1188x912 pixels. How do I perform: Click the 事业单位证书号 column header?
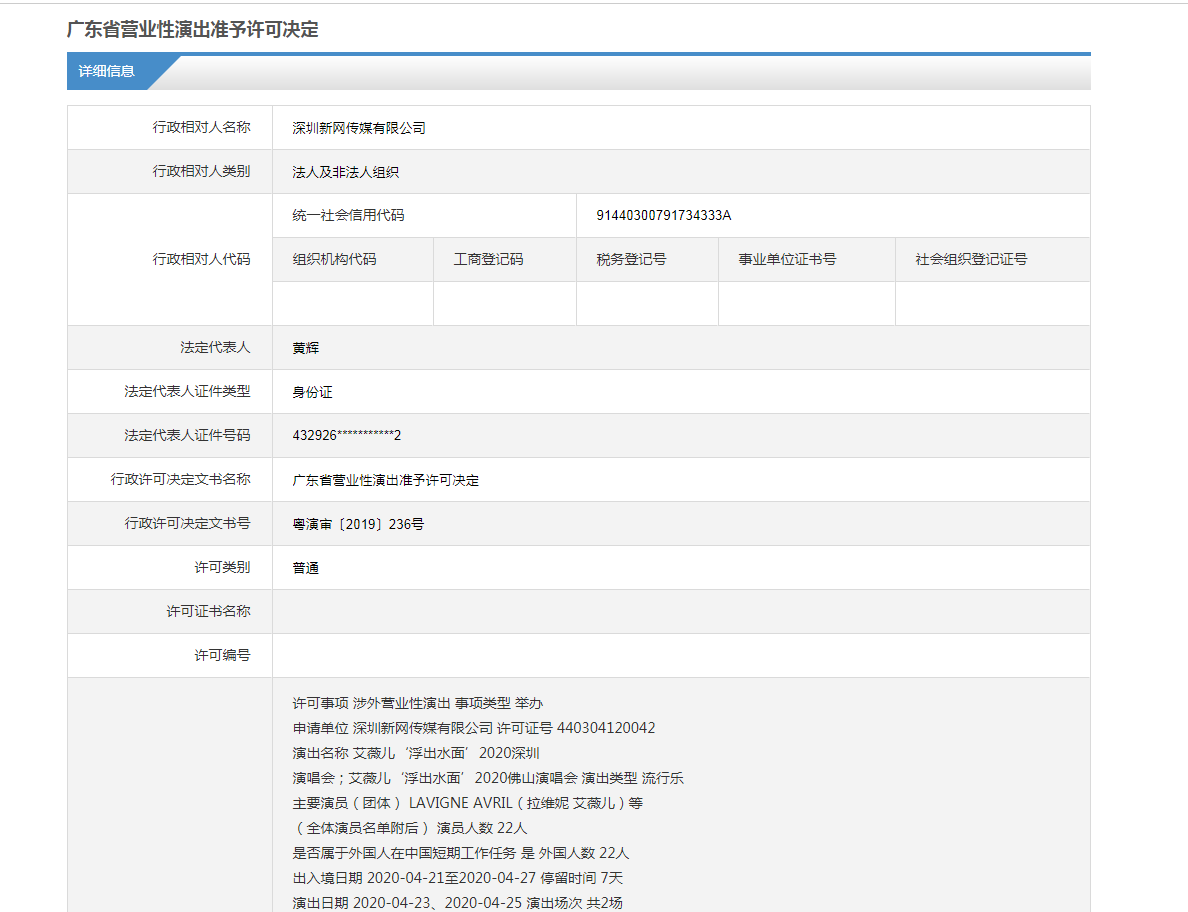pyautogui.click(x=787, y=260)
